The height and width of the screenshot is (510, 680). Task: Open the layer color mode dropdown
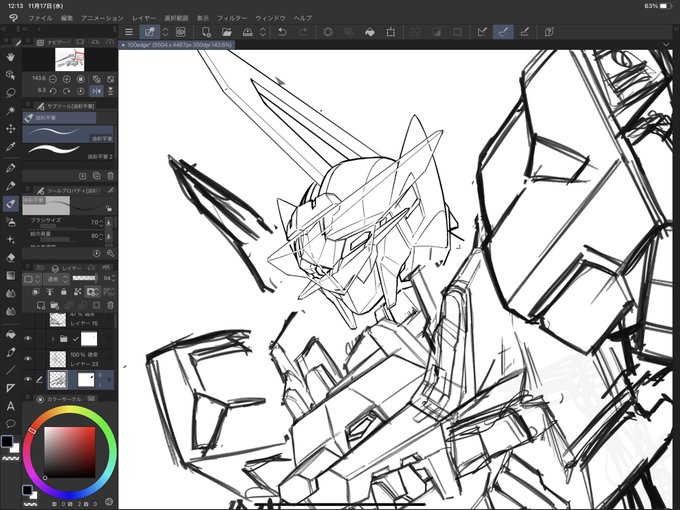pos(32,279)
